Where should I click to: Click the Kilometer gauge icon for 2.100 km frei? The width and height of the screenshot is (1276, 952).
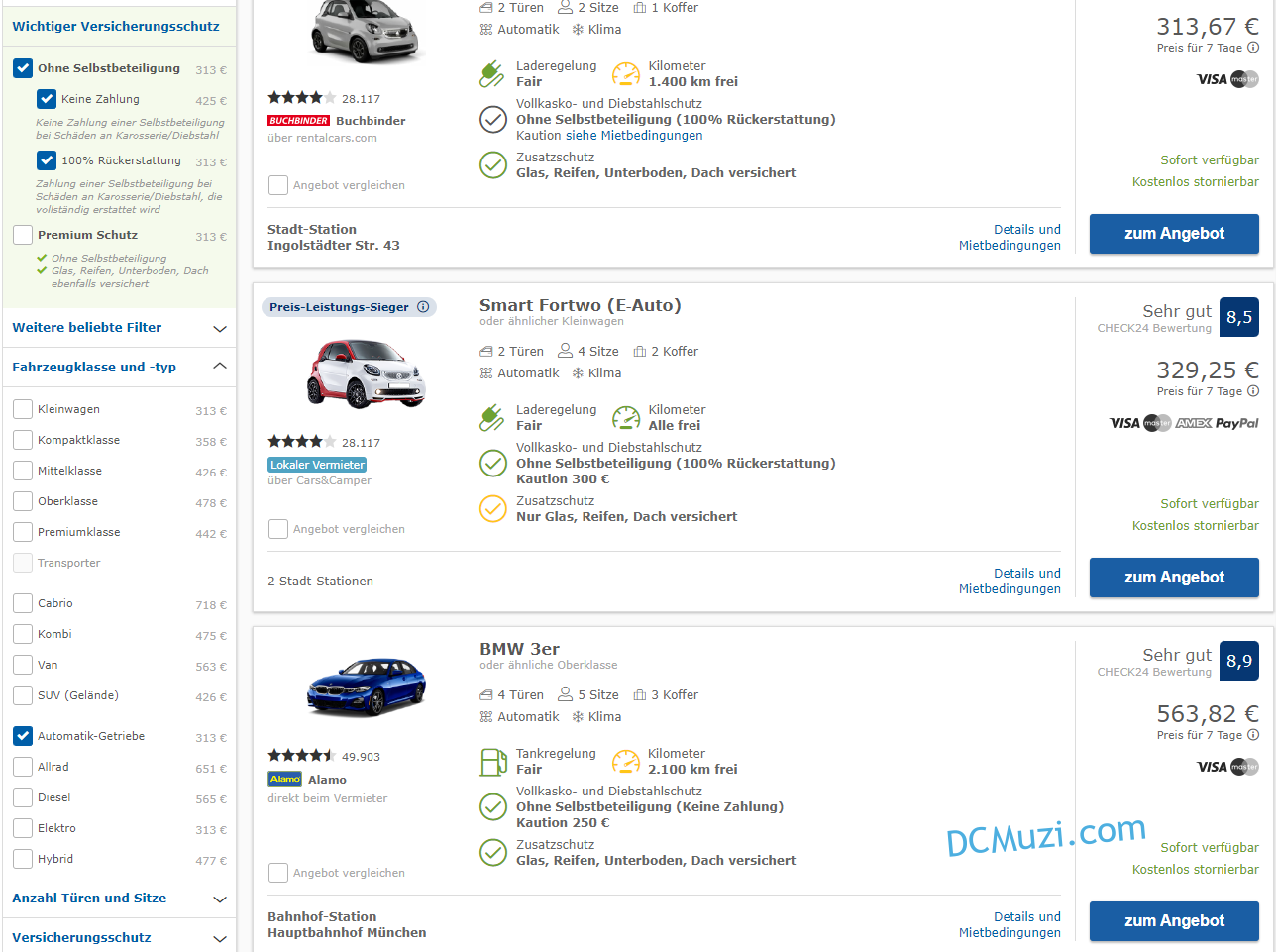click(x=626, y=761)
